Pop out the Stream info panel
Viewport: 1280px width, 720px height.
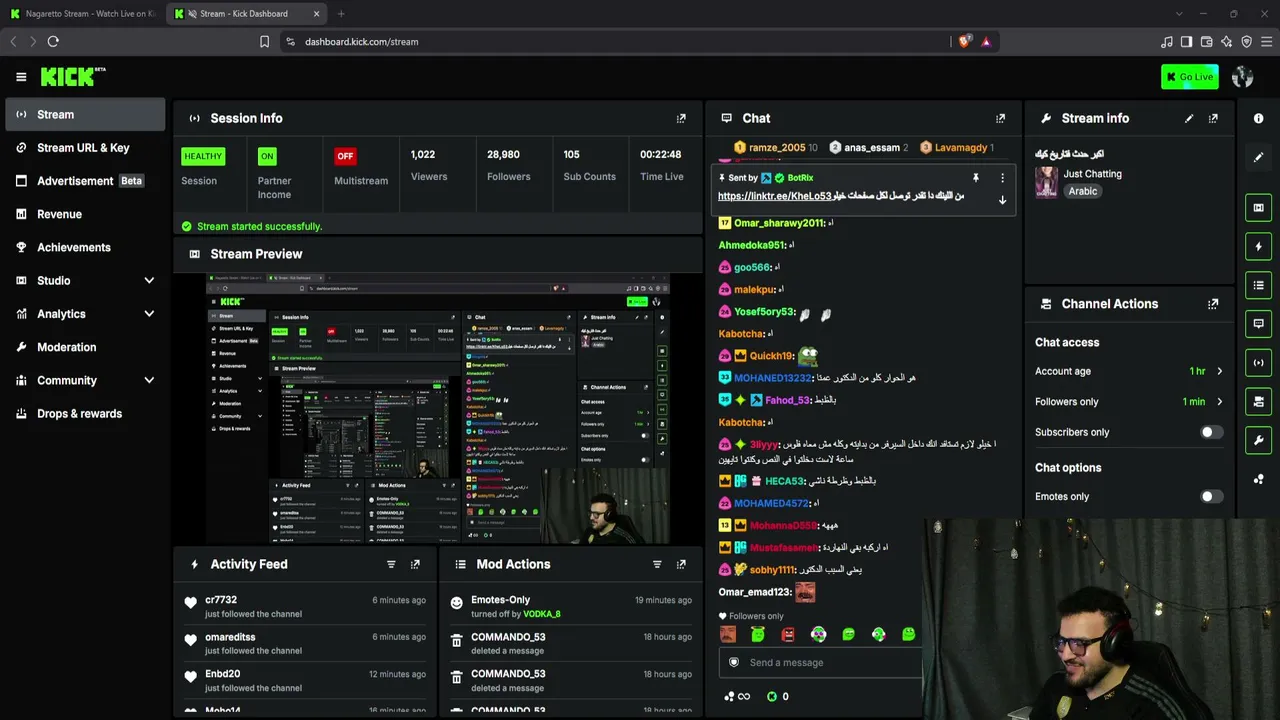pyautogui.click(x=1213, y=118)
